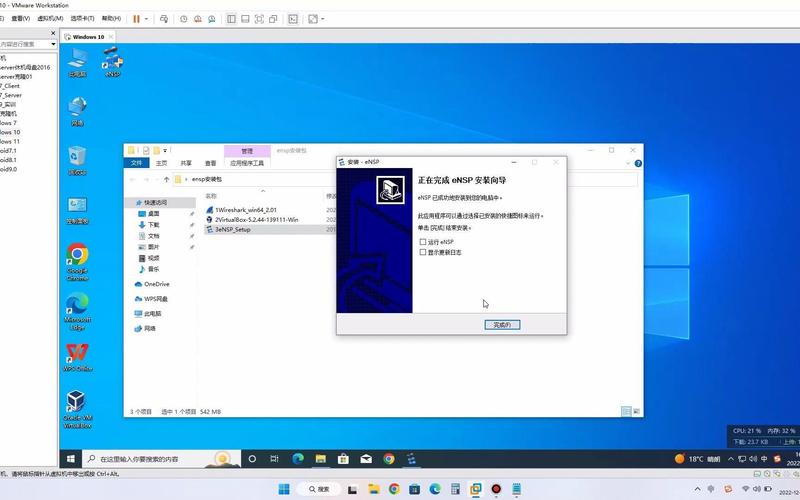Select the Windows 11 entry in VM library
Image resolution: width=800 pixels, height=500 pixels.
(10, 141)
